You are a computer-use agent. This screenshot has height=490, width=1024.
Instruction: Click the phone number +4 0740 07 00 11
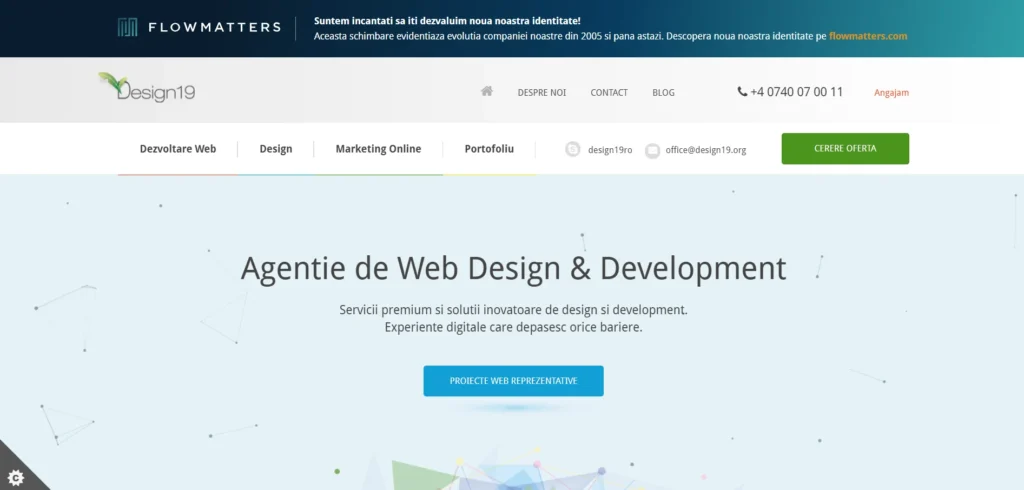point(796,92)
